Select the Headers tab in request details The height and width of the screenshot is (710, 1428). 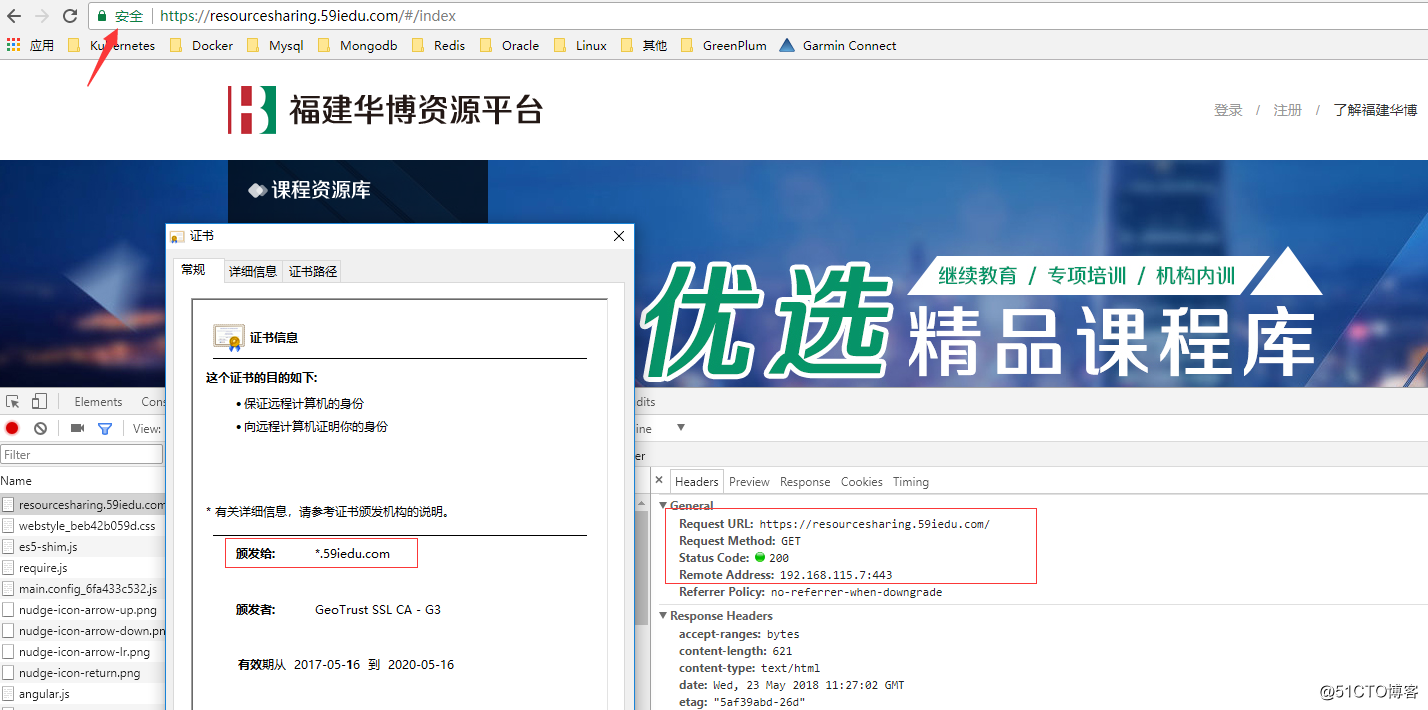(697, 482)
